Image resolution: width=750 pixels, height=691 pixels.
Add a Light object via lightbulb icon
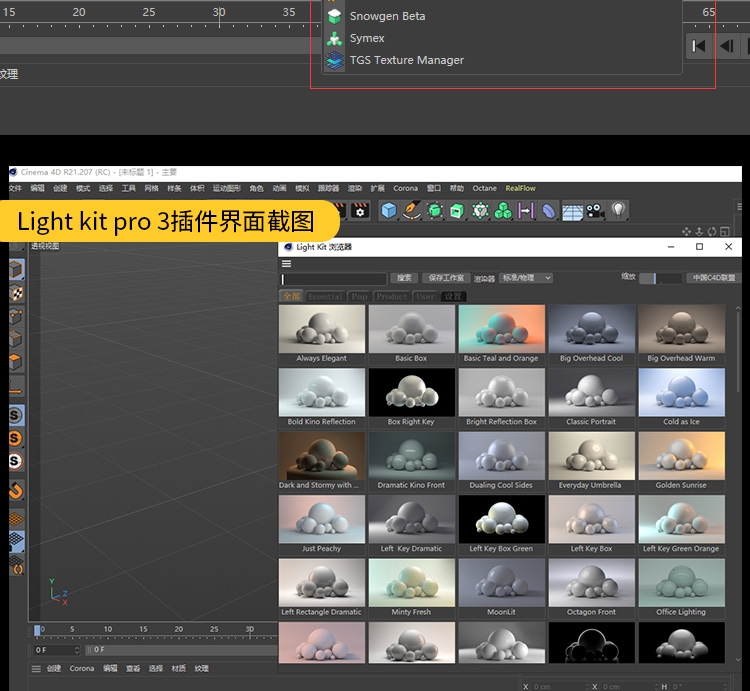pos(618,210)
